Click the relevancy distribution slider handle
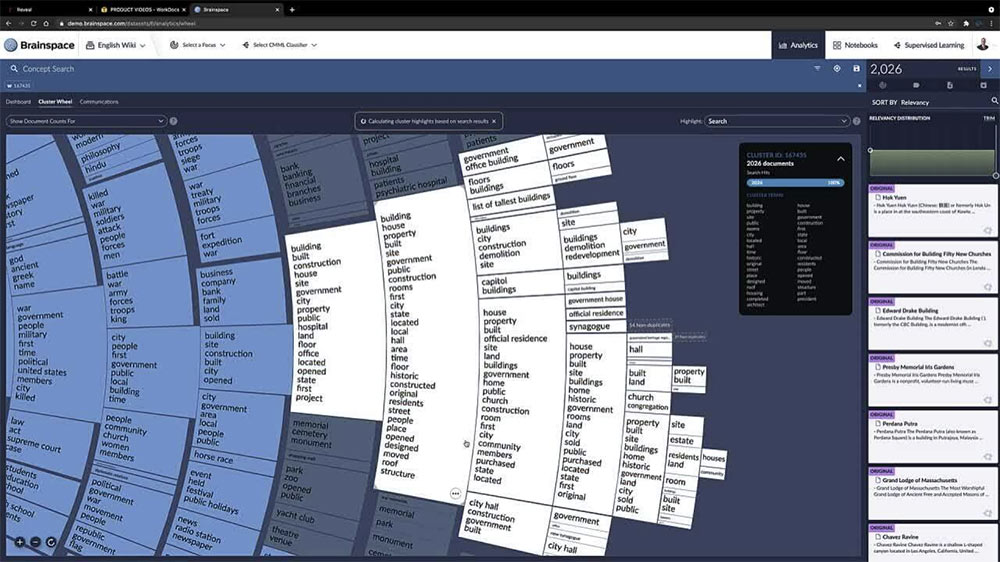Screen dimensions: 1000x562 (870, 150)
